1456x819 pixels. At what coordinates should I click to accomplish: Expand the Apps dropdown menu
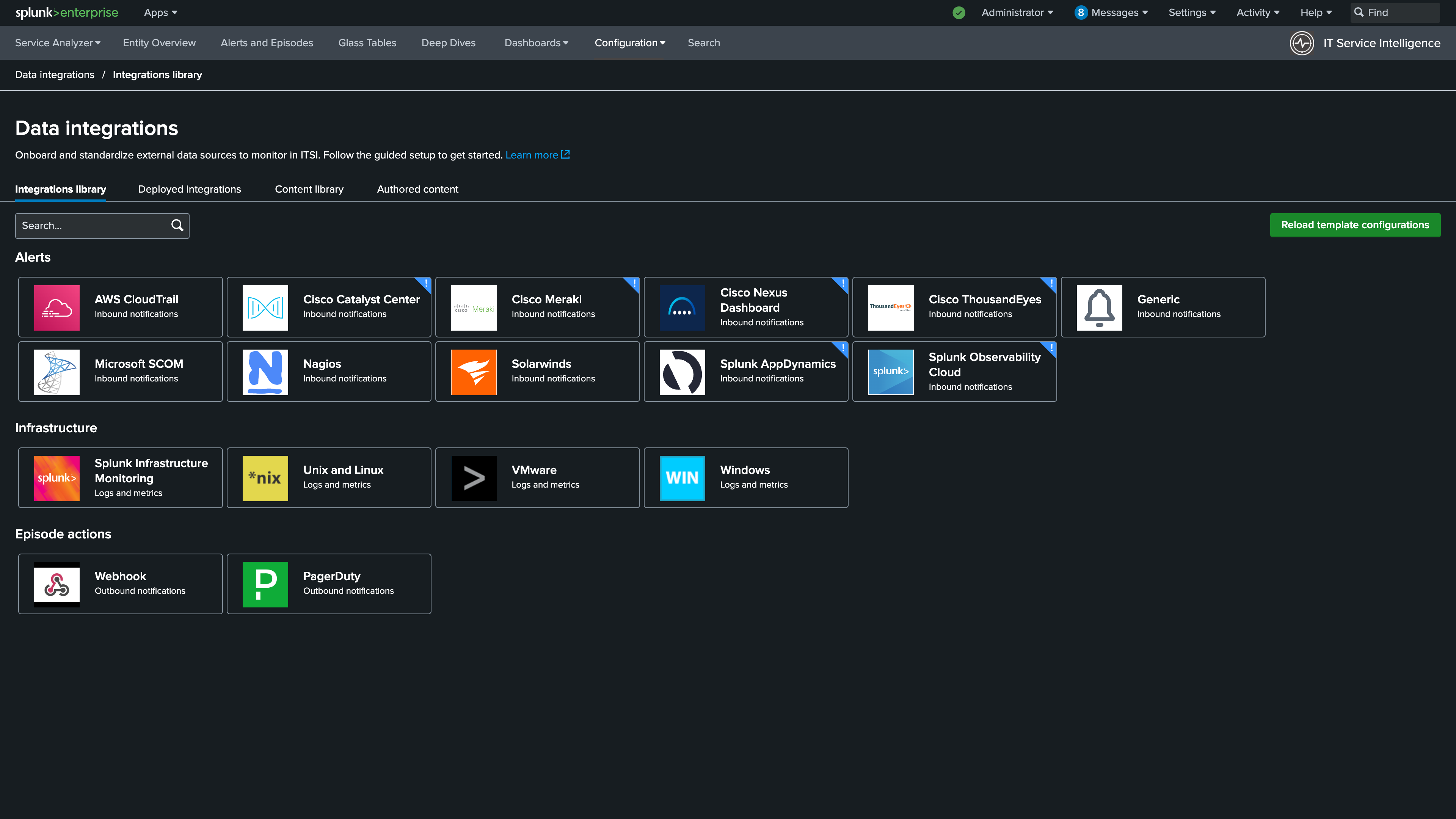[x=160, y=13]
